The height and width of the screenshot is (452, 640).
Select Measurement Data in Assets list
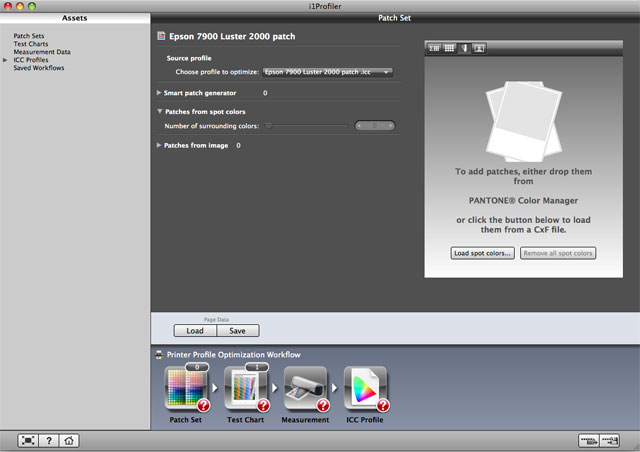click(42, 52)
